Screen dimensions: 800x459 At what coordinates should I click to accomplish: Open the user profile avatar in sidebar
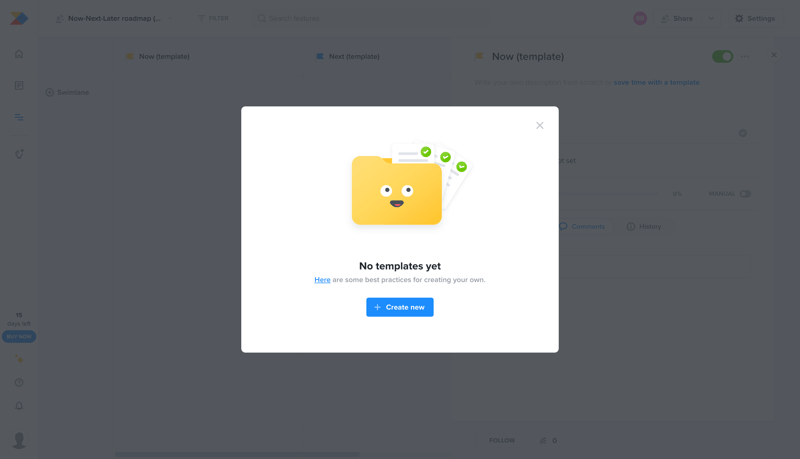(19, 440)
